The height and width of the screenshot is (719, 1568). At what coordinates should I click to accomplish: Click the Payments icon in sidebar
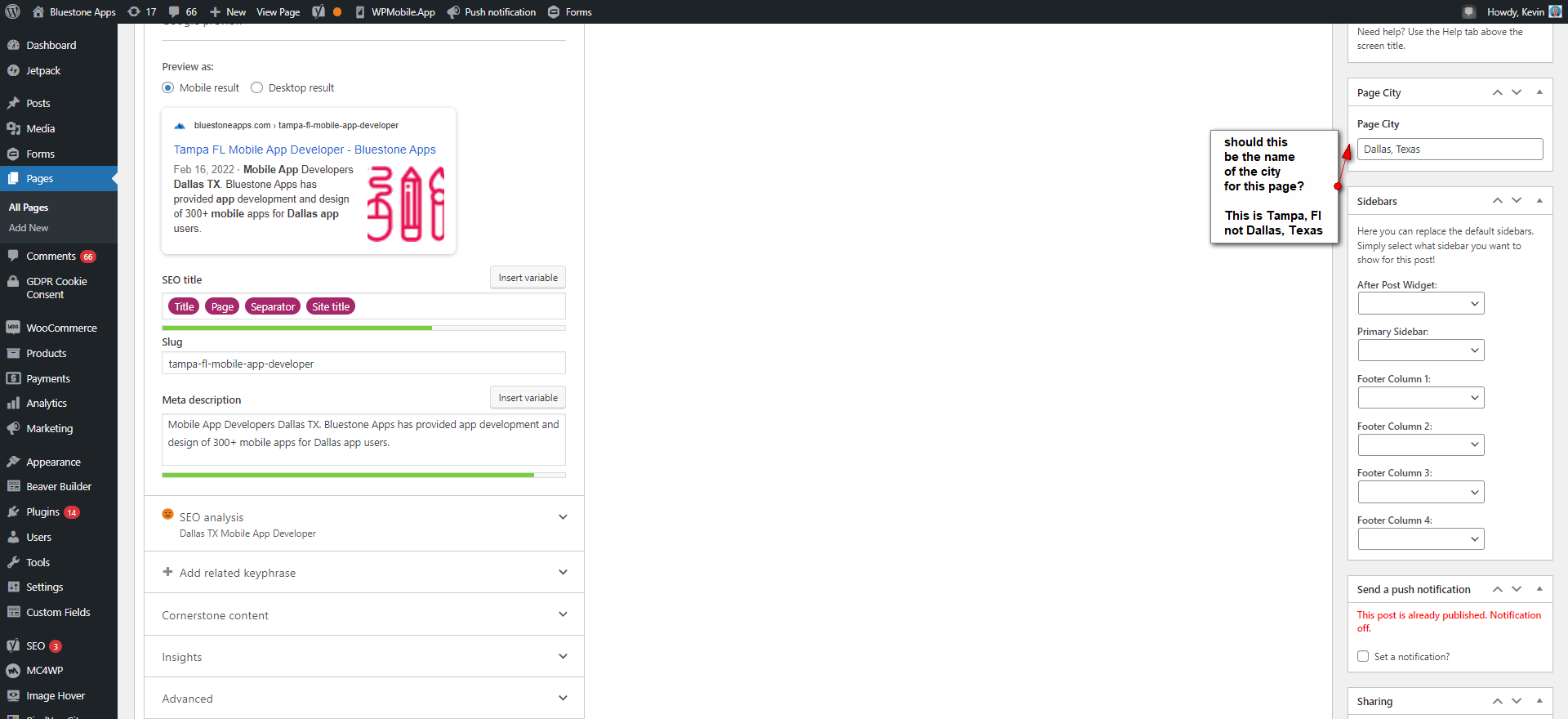13,378
